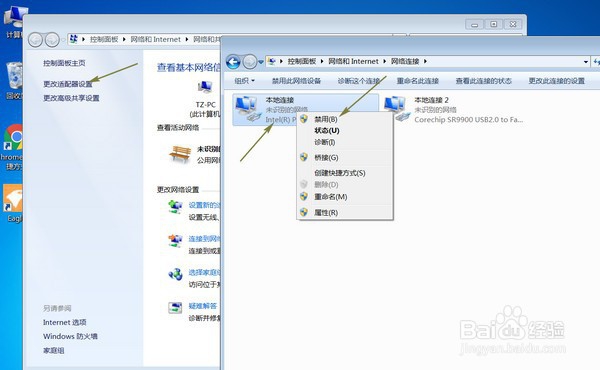
Task: Open recent pages dropdown beside the Forward arrow
Action: click(x=261, y=62)
